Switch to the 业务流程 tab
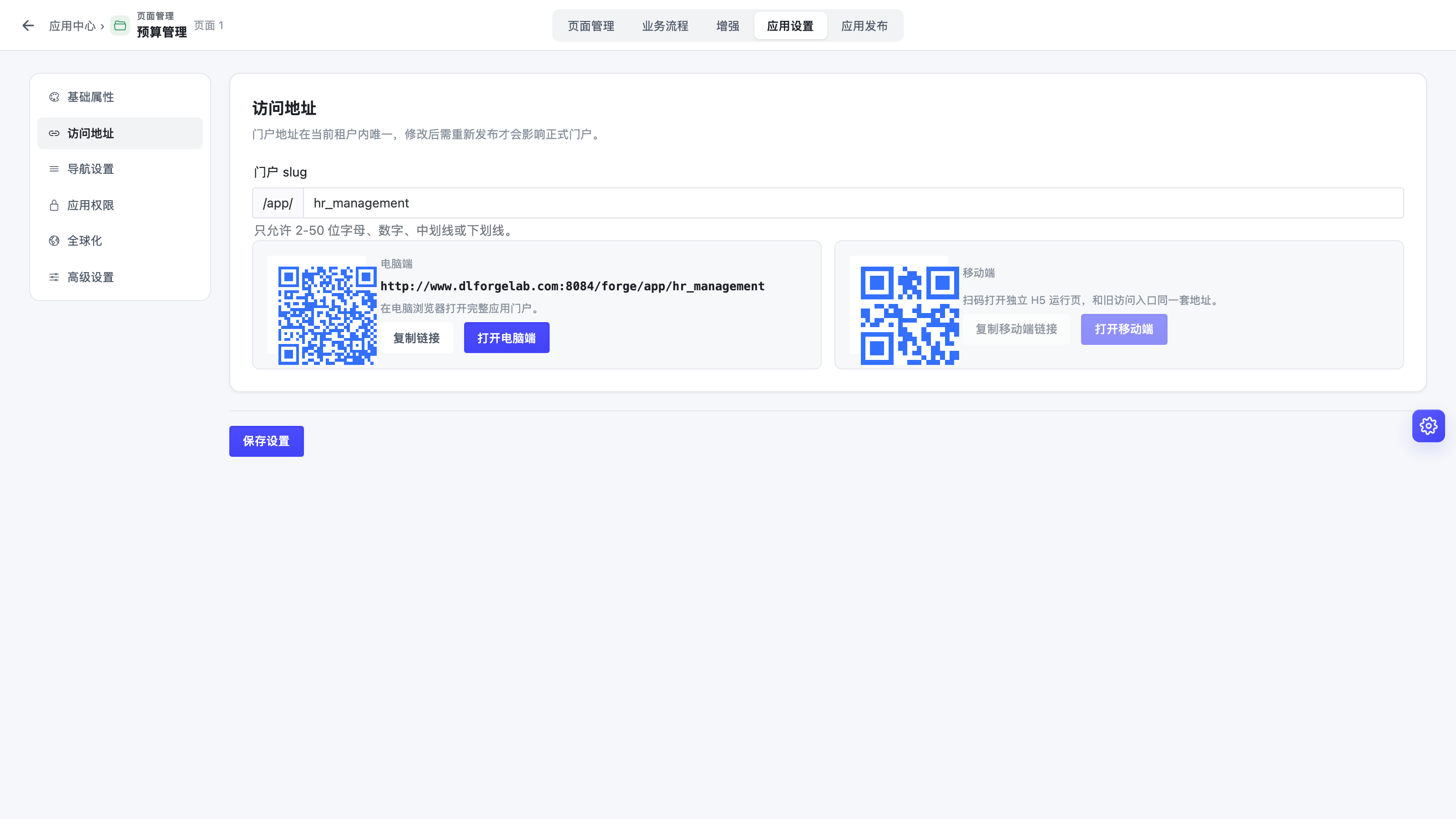 665,26
